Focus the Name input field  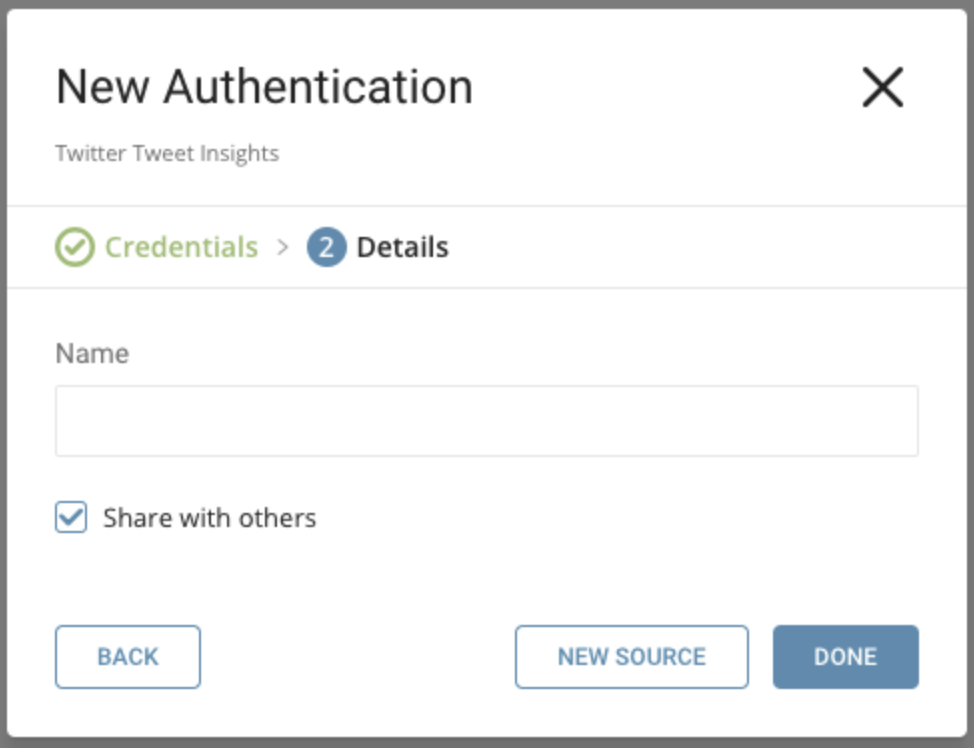(x=486, y=421)
